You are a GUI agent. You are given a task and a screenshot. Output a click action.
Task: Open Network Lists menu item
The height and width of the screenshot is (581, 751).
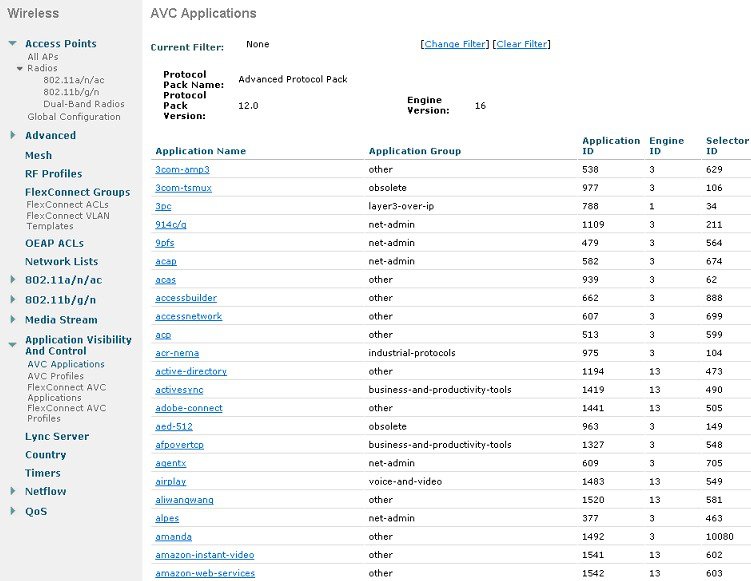coord(62,262)
